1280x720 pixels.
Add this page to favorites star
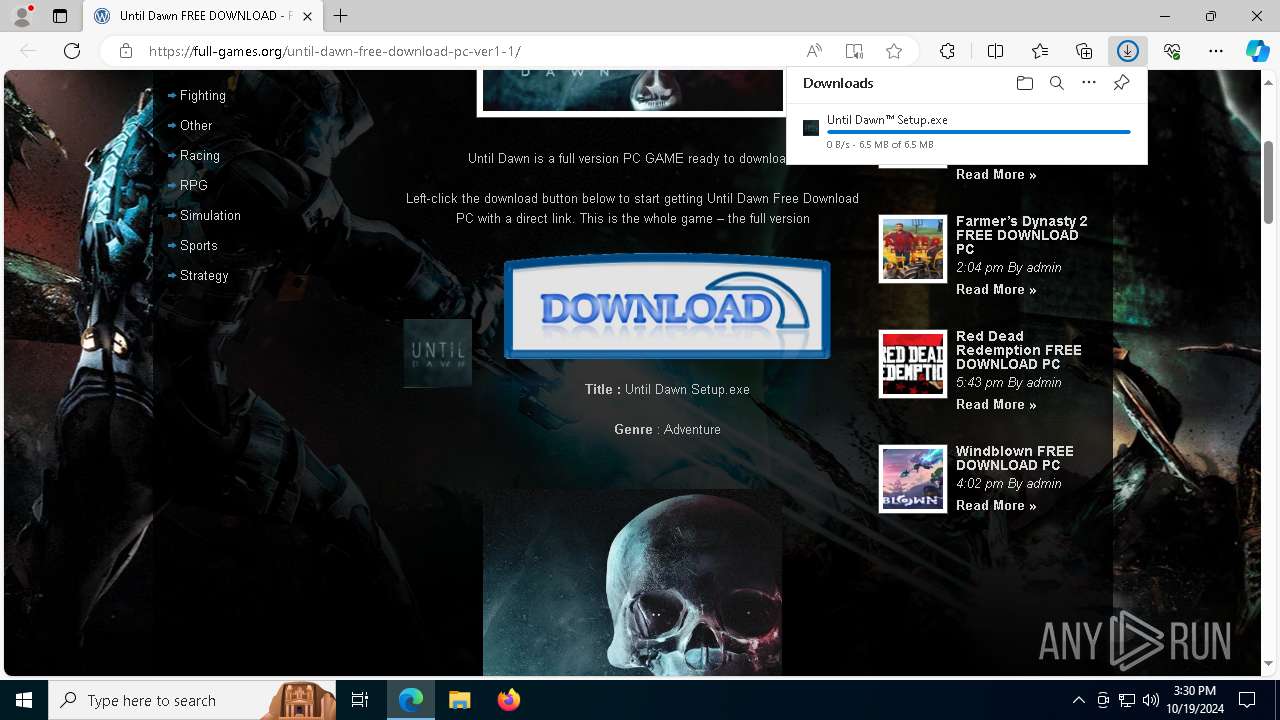coord(894,51)
